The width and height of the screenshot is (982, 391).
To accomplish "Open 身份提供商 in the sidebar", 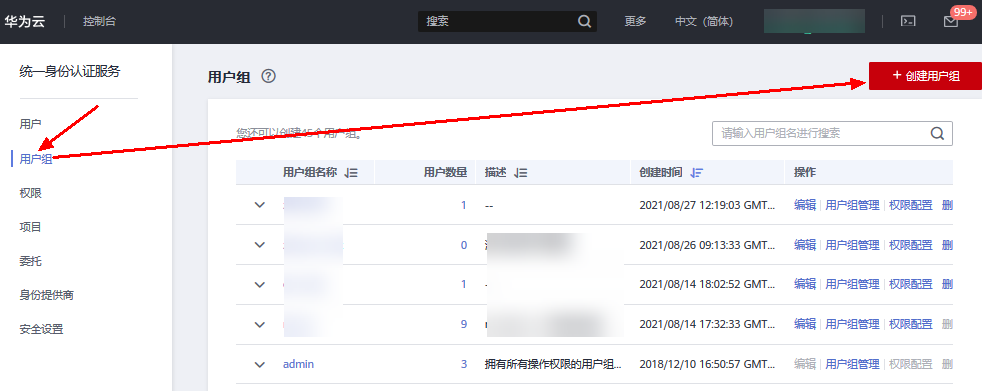I will [47, 295].
